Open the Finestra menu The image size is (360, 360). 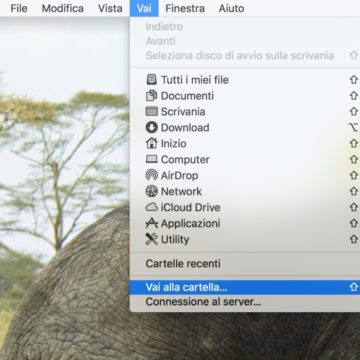(x=186, y=8)
